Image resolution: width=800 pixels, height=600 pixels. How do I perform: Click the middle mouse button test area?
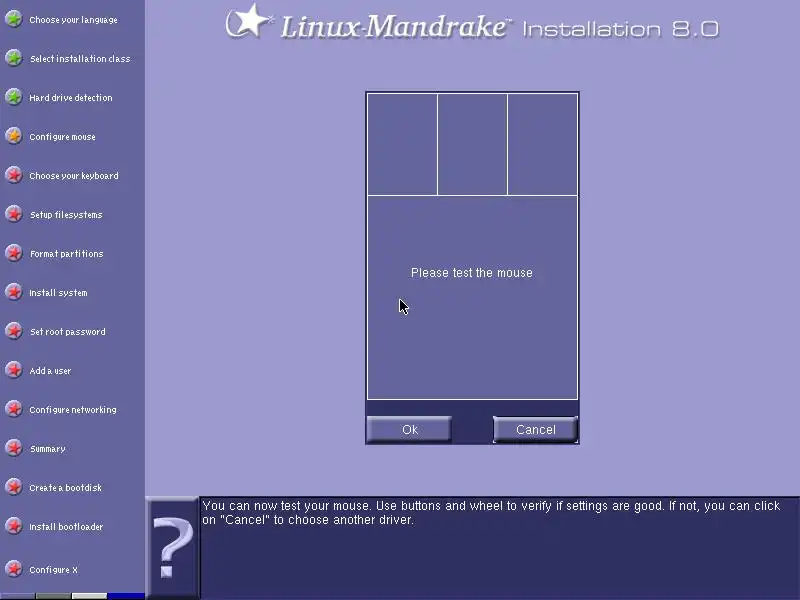472,144
